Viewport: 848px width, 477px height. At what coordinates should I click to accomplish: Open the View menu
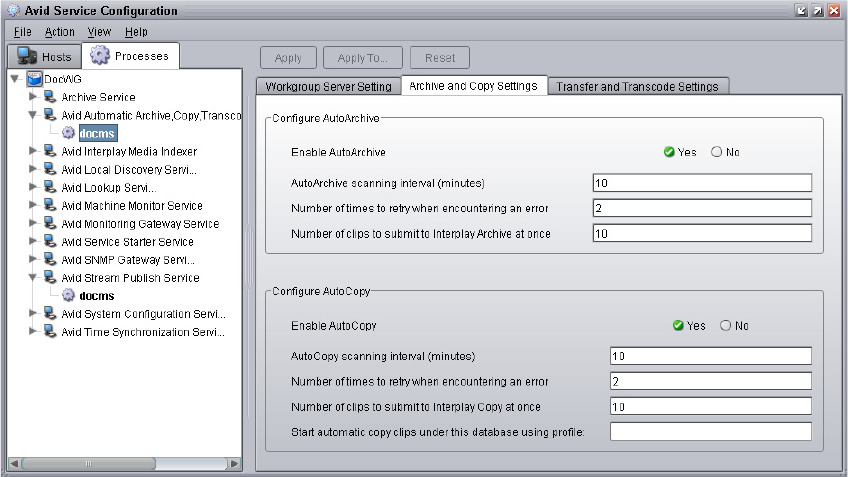point(99,32)
